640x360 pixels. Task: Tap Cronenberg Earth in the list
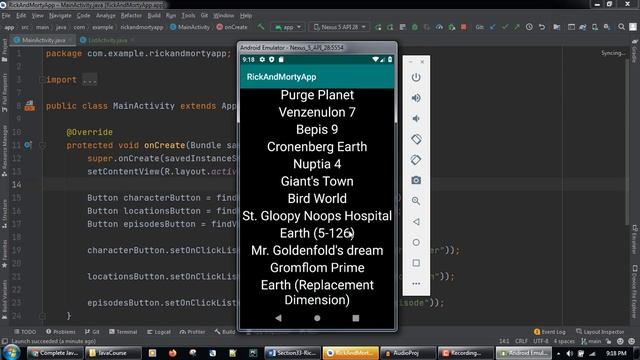(x=317, y=147)
